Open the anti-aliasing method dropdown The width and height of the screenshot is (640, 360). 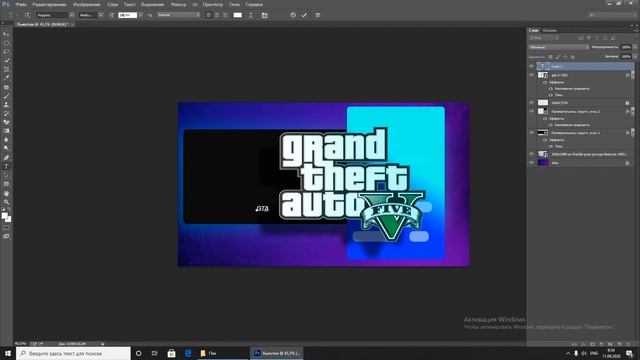click(x=178, y=15)
